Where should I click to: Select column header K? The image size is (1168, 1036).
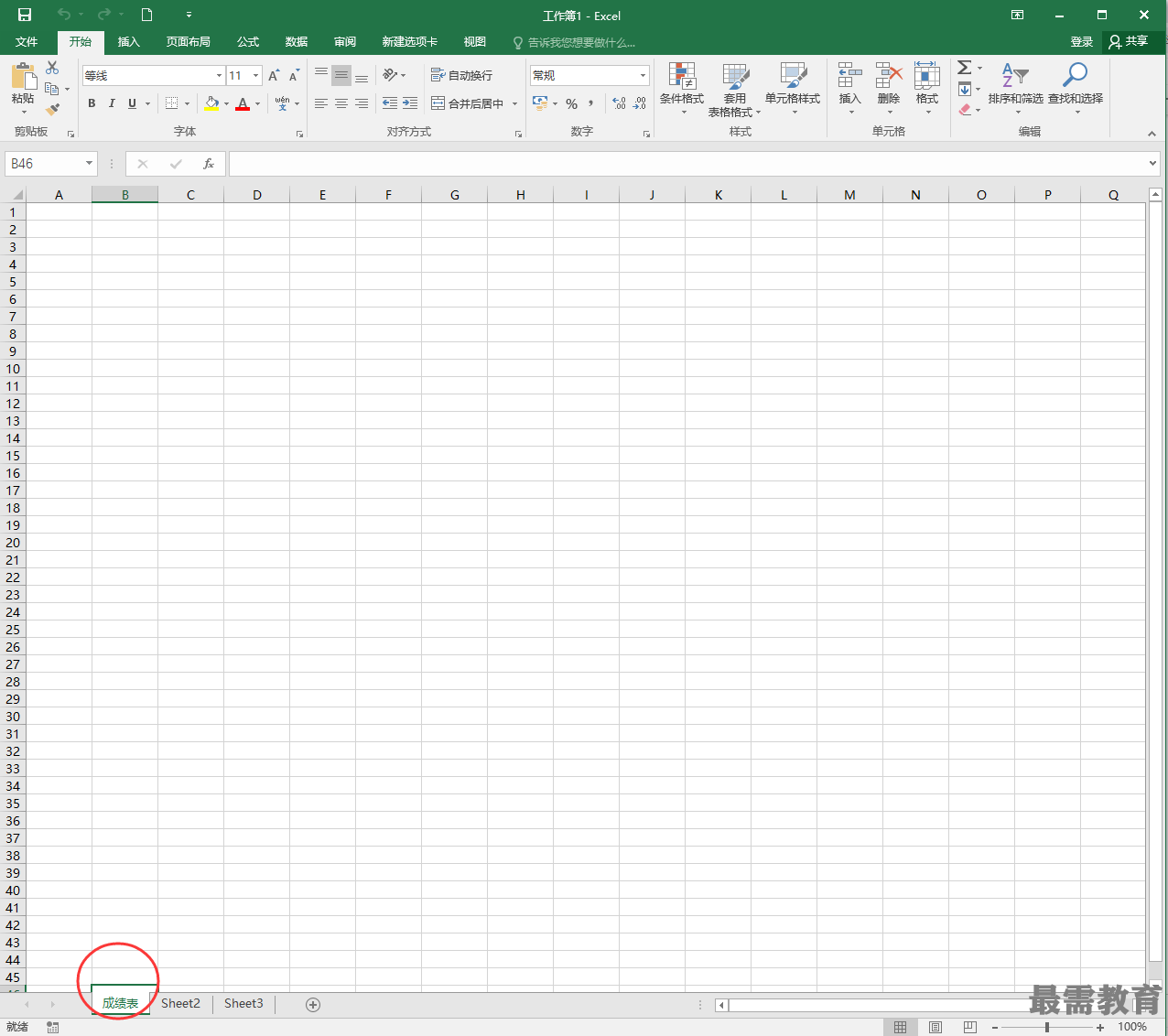coord(718,195)
